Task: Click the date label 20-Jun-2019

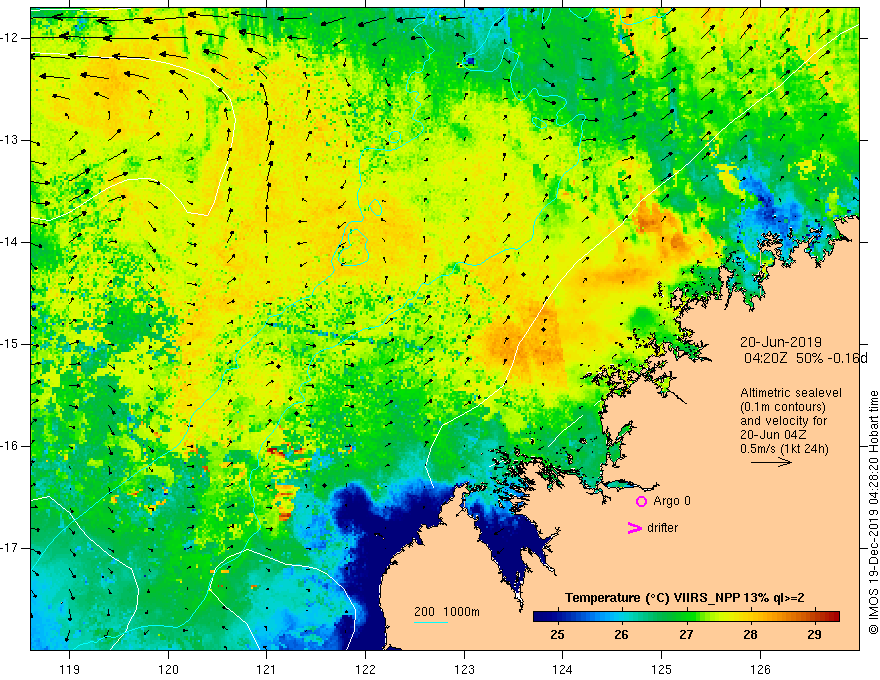Action: pos(781,342)
